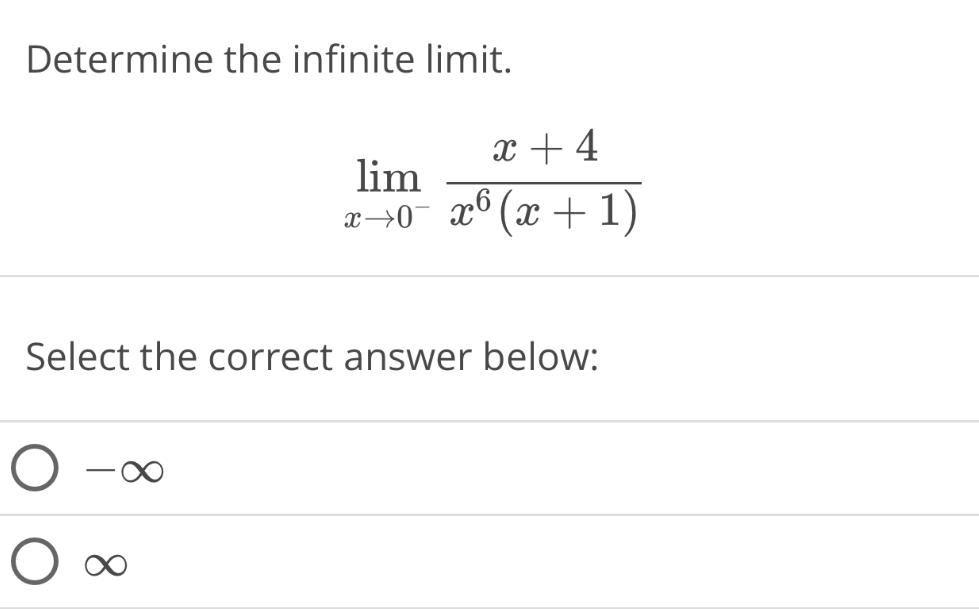979x609 pixels.
Task: Click the circle next to ∞
Action: click(x=33, y=561)
